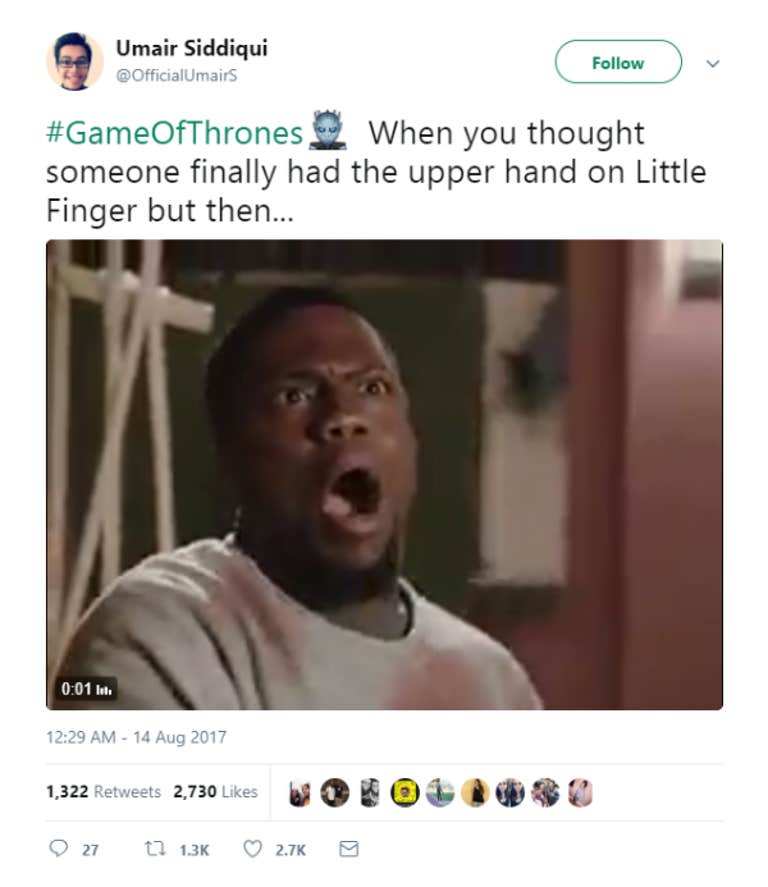Open Umair Siddiqui's profile picture

[75, 62]
